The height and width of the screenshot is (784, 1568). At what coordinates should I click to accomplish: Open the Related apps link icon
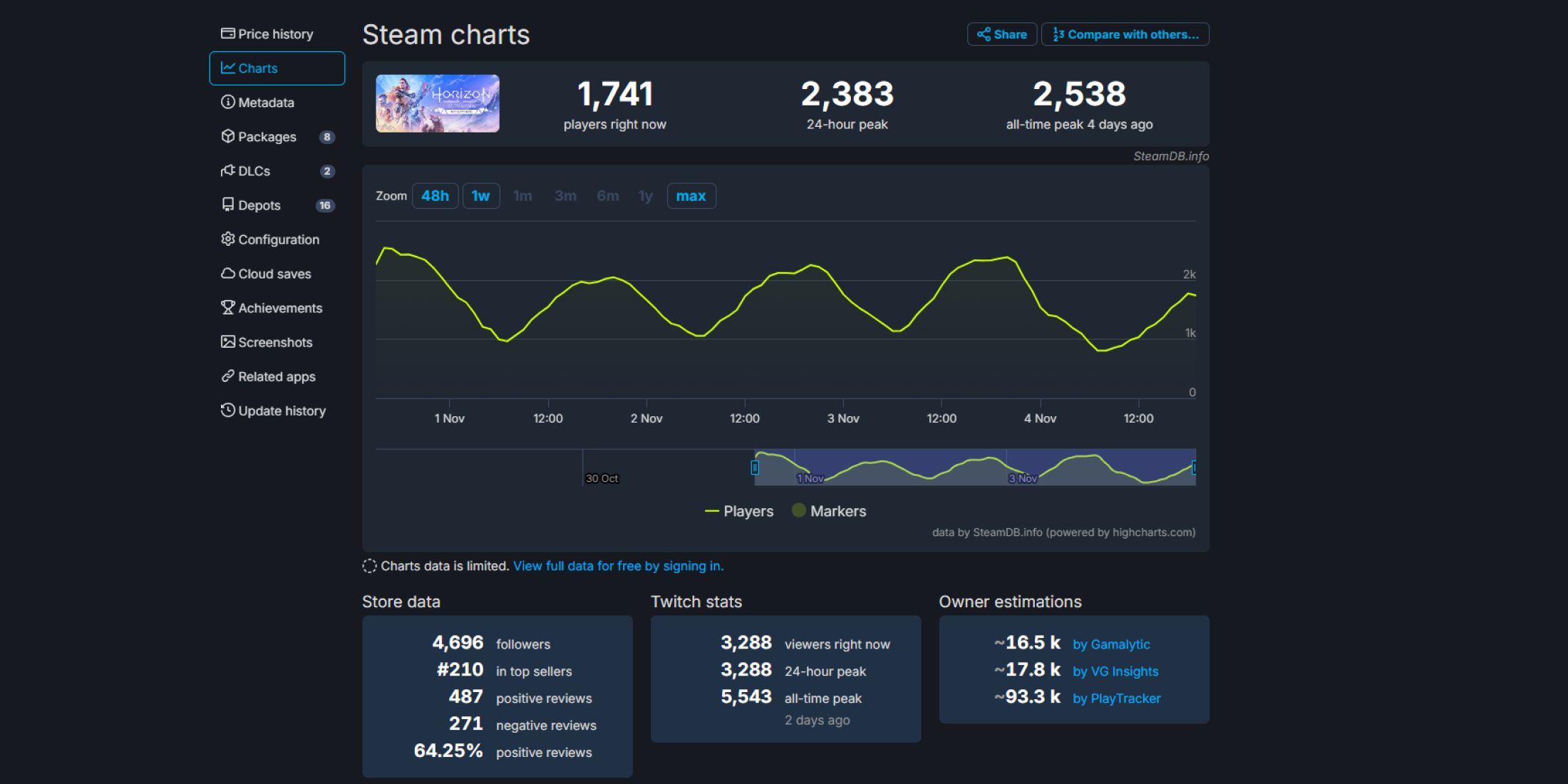pyautogui.click(x=228, y=376)
